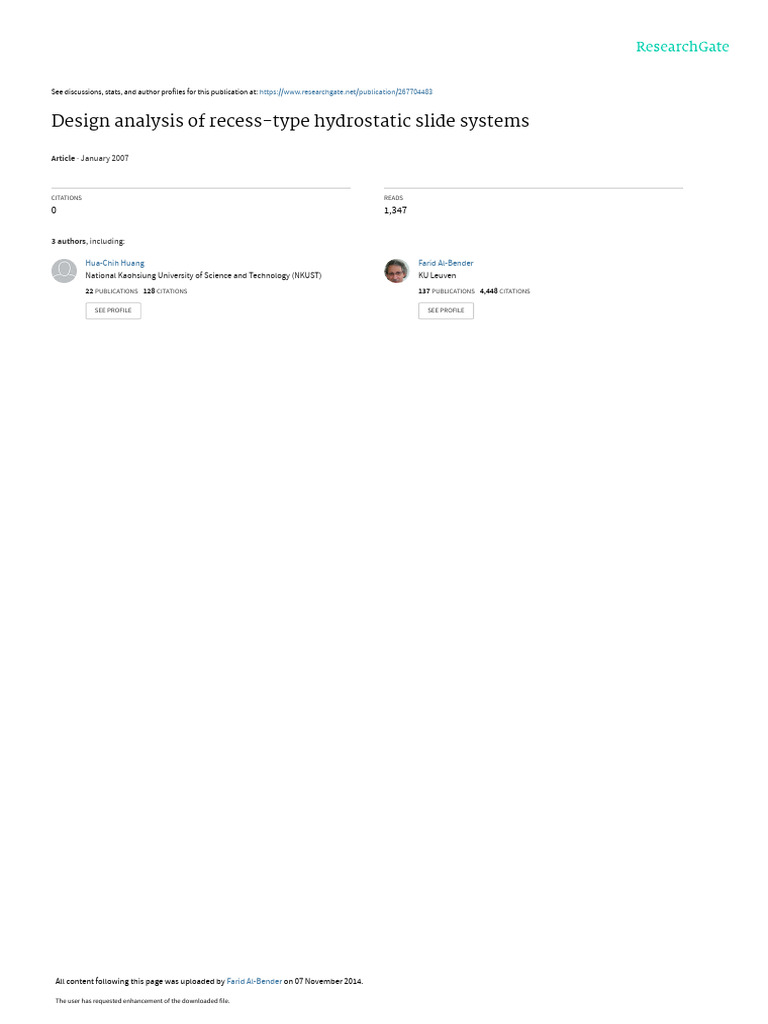Image resolution: width=768 pixels, height=1024 pixels.
Task: Click the paper title 'Design analysis of recess-type'
Action: (290, 121)
